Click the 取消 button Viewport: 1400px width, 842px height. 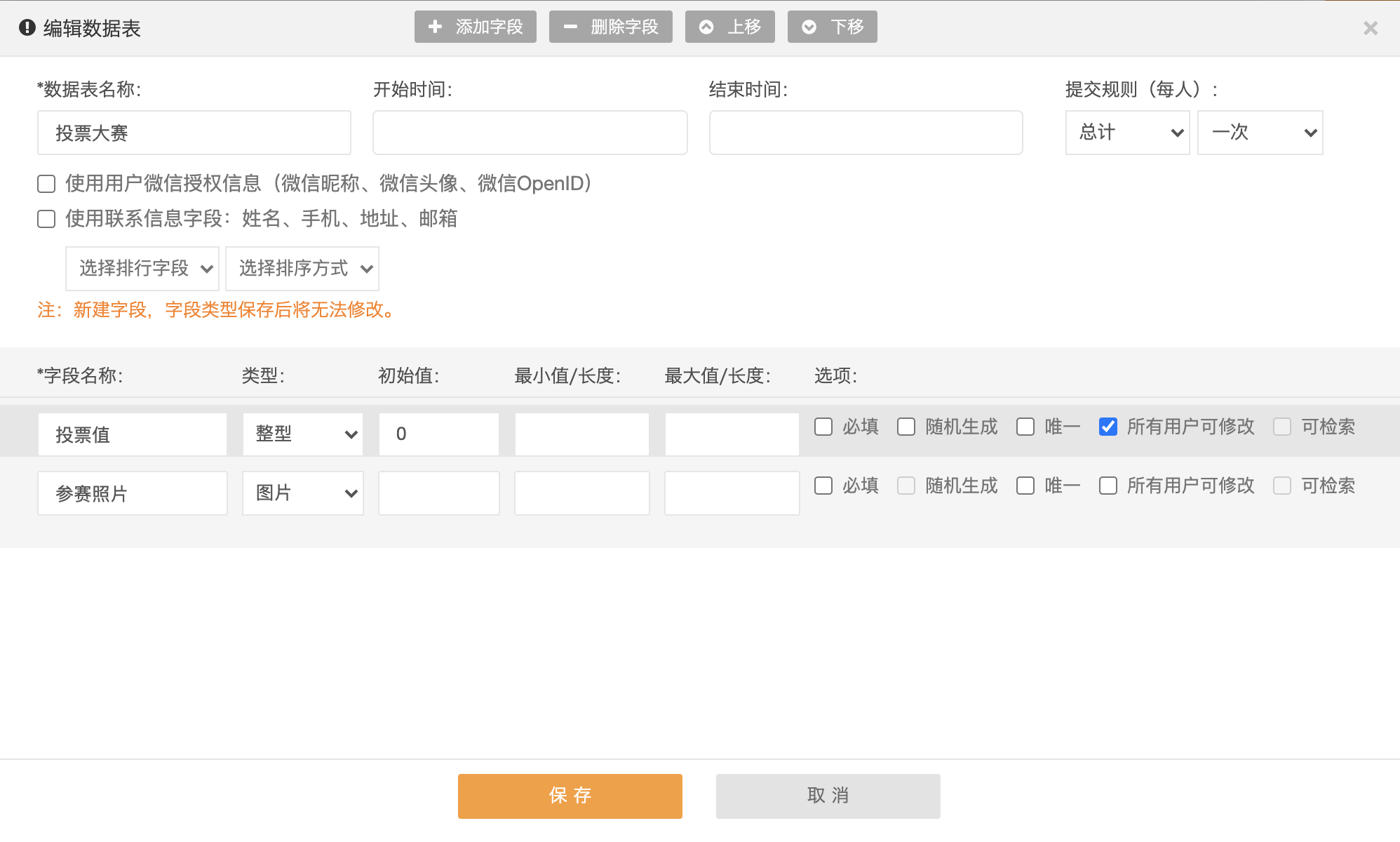point(828,796)
